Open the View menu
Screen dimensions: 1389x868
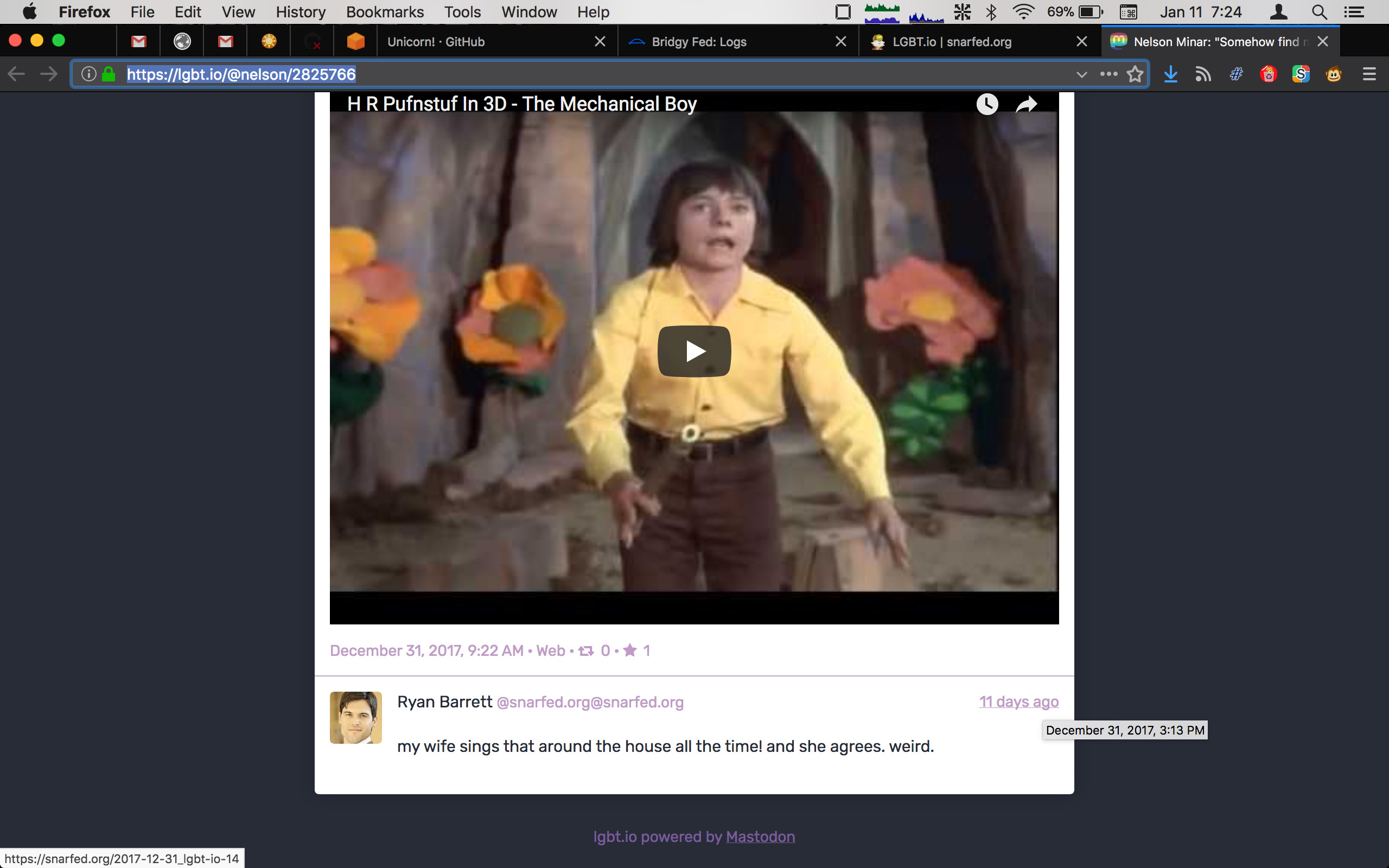[238, 12]
